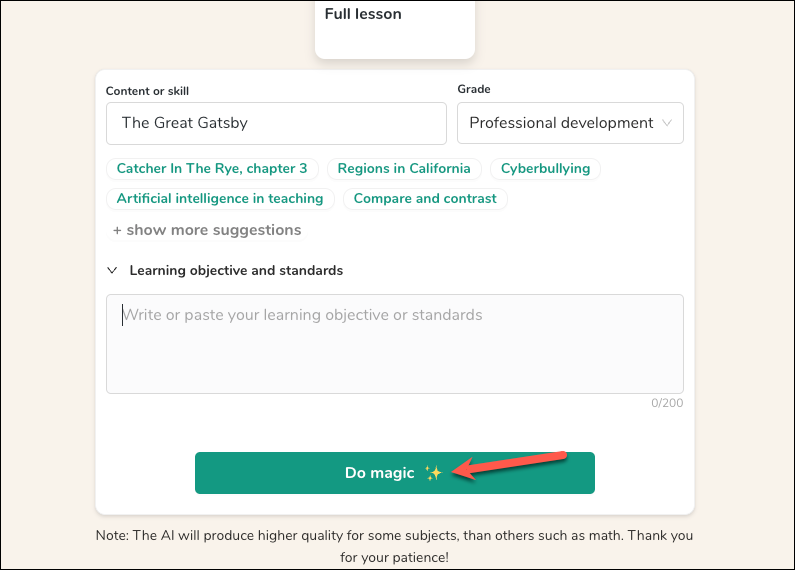
Task: Click the Learning objective and standards heading
Action: [x=236, y=270]
